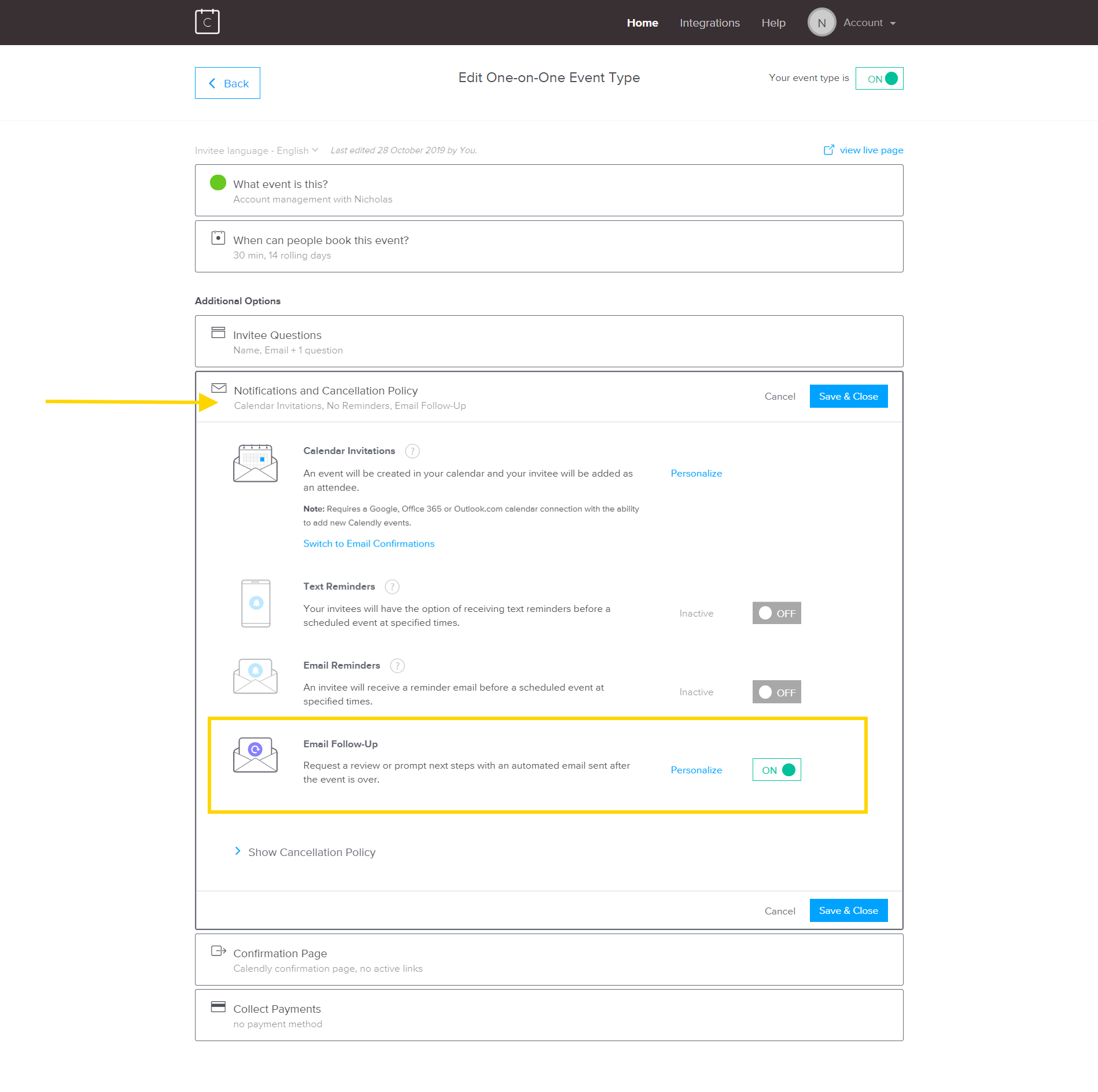Image resolution: width=1098 pixels, height=1092 pixels.
Task: Click the calendar icon for booking availability
Action: [x=218, y=238]
